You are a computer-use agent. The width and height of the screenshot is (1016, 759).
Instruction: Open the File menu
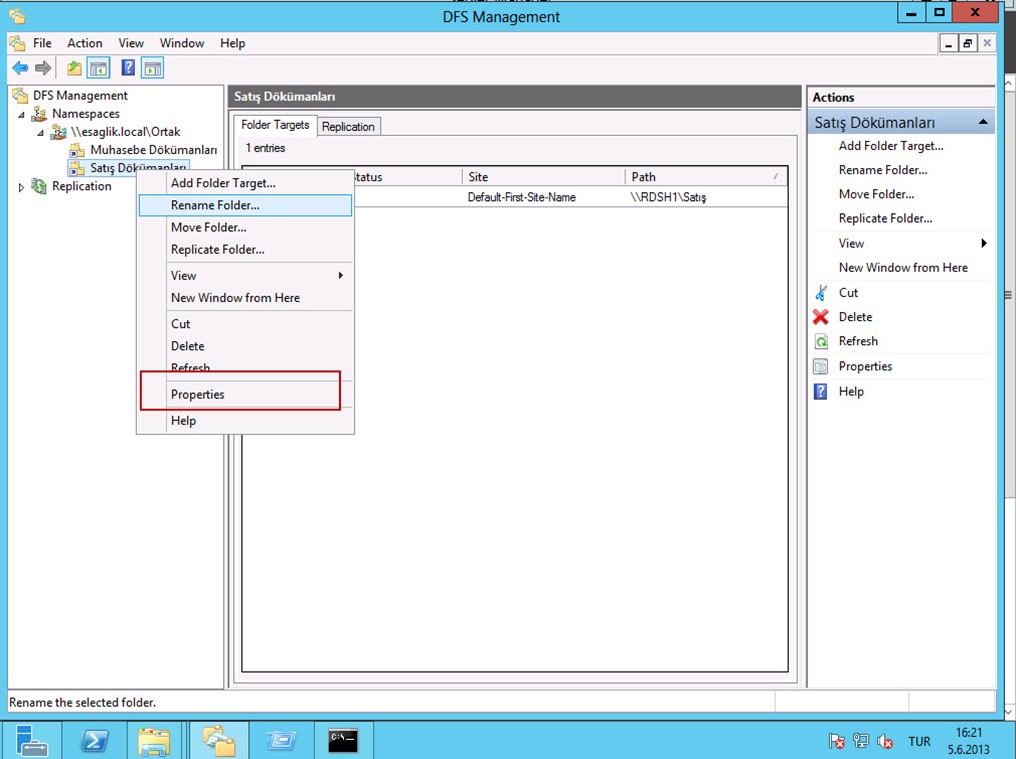pyautogui.click(x=42, y=43)
